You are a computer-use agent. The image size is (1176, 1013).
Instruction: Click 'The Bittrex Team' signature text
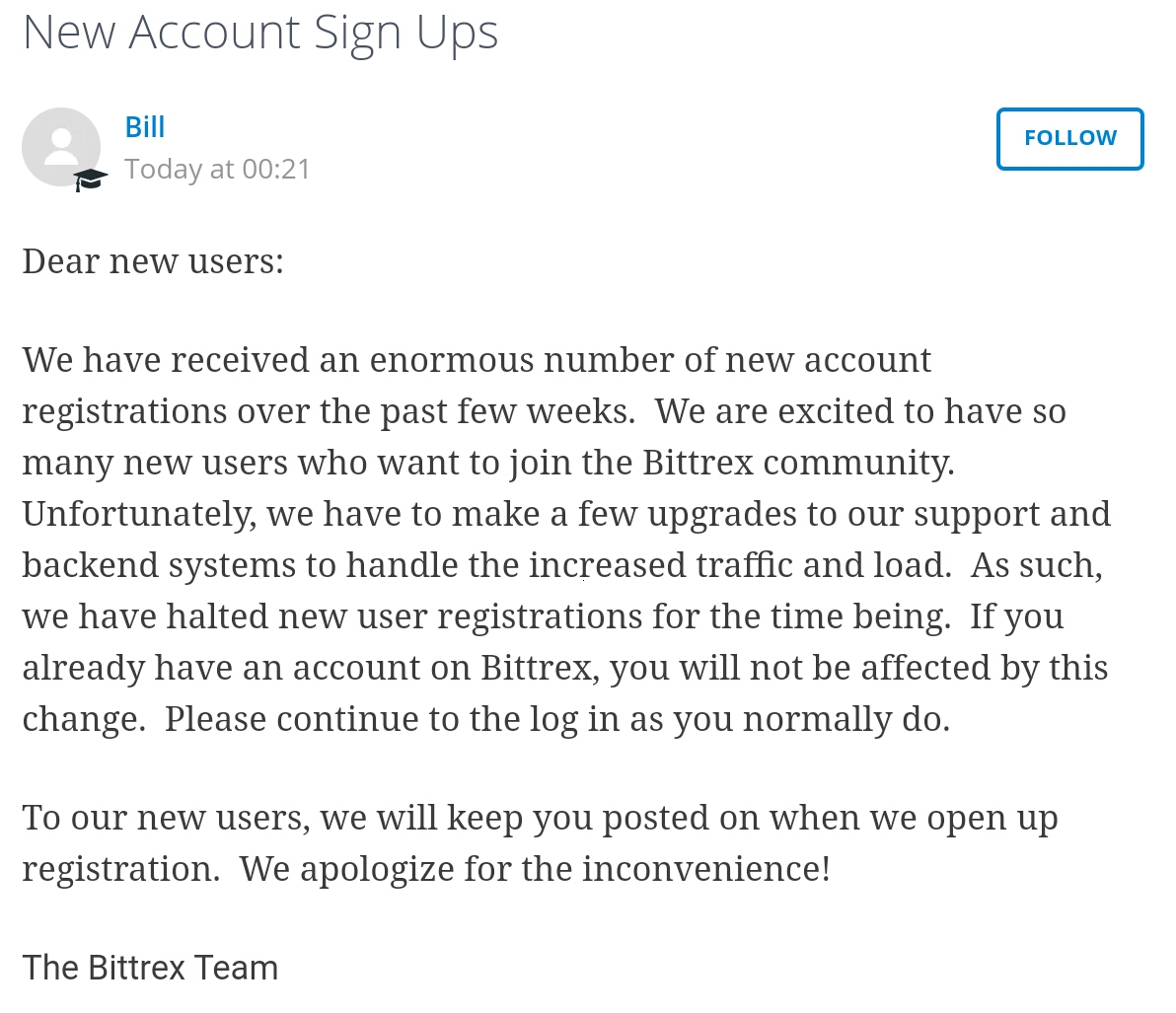(150, 968)
